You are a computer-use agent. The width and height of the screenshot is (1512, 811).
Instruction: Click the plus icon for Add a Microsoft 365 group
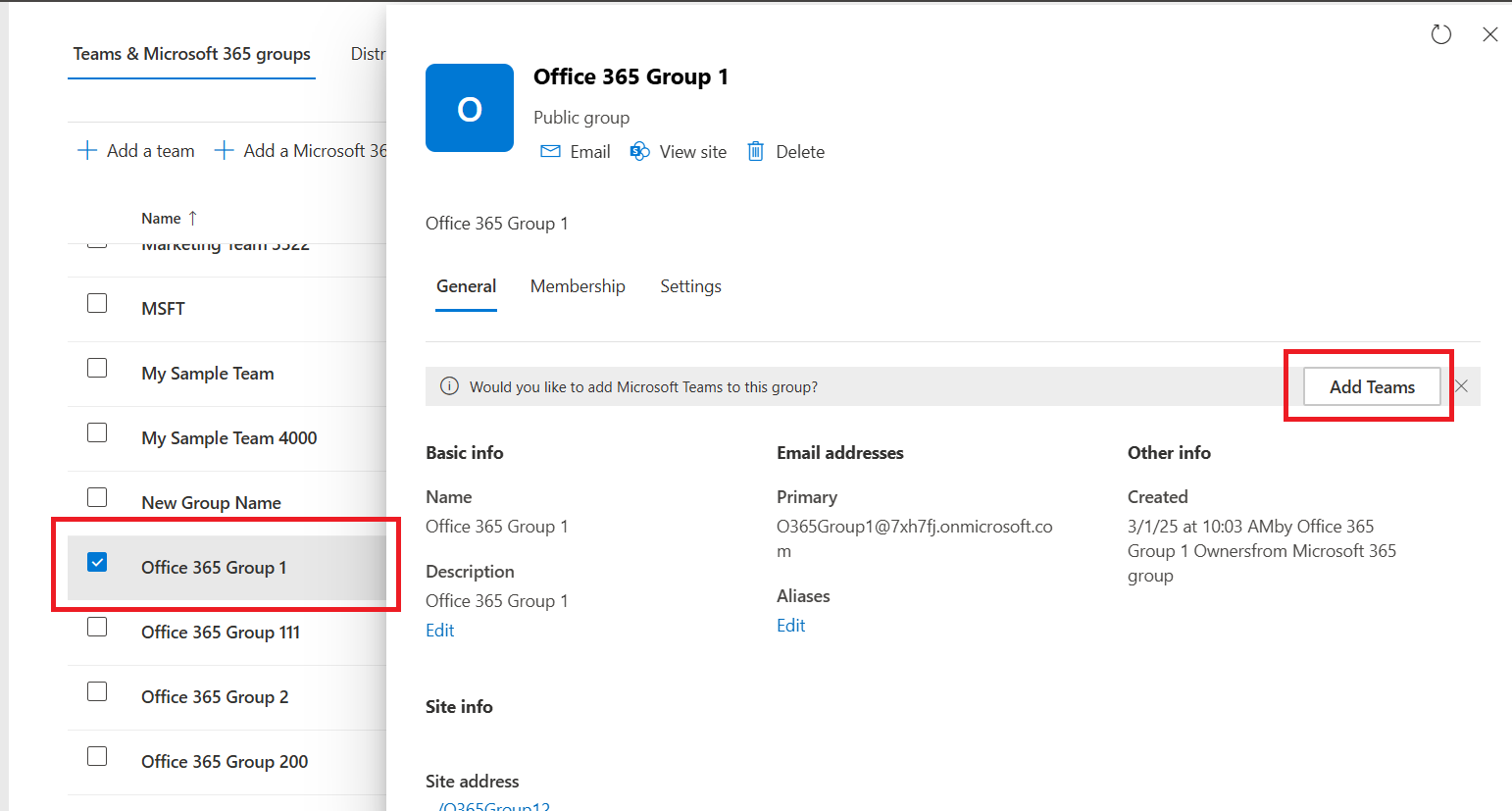[x=224, y=150]
